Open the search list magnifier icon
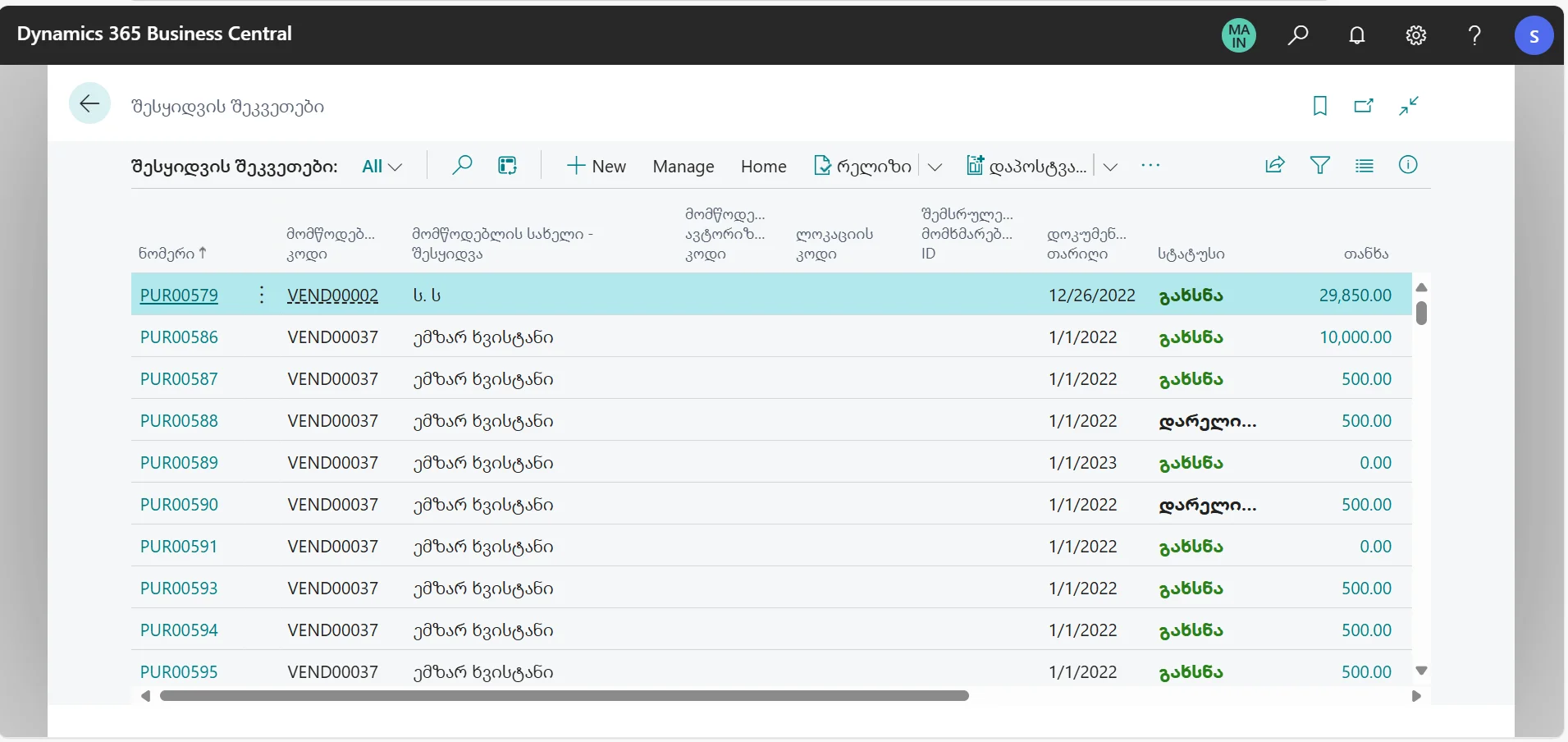1568x742 pixels. tap(462, 166)
